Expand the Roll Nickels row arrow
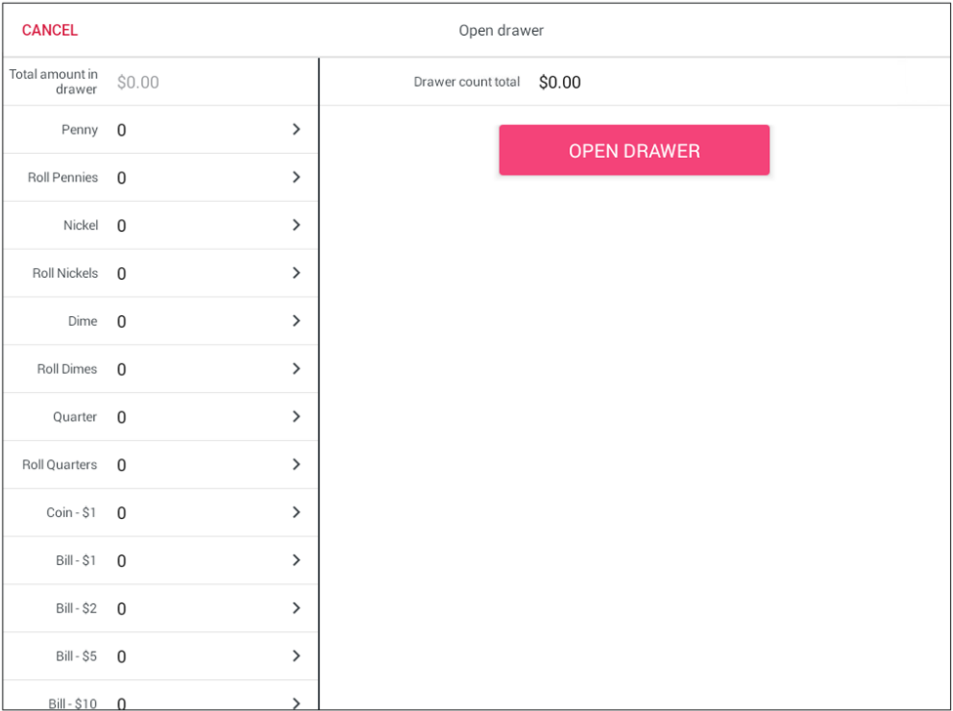 [x=296, y=273]
